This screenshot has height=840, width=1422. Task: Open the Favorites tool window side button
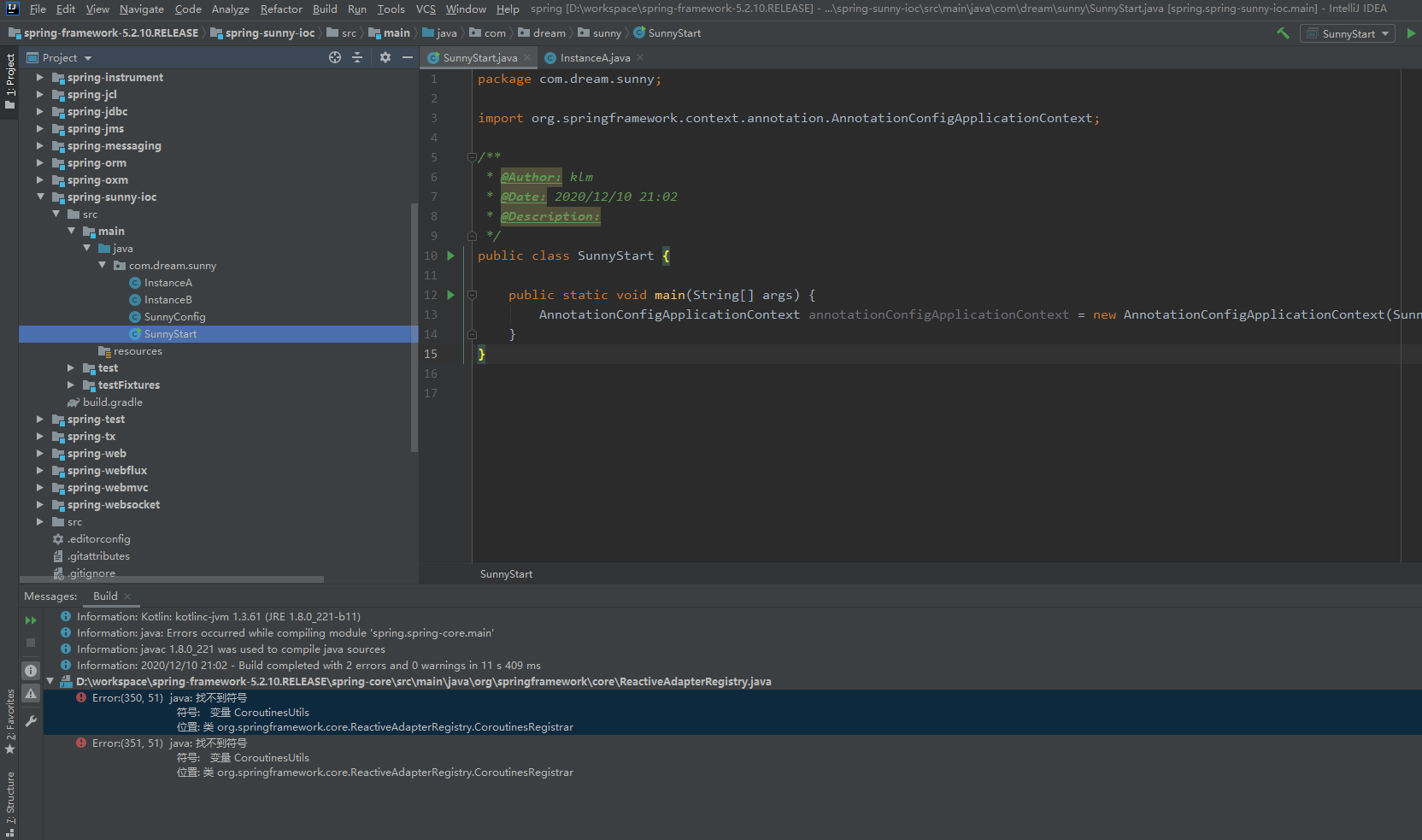pos(9,723)
